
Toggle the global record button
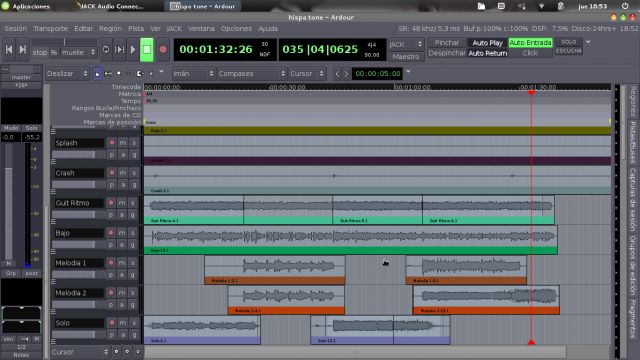click(163, 49)
